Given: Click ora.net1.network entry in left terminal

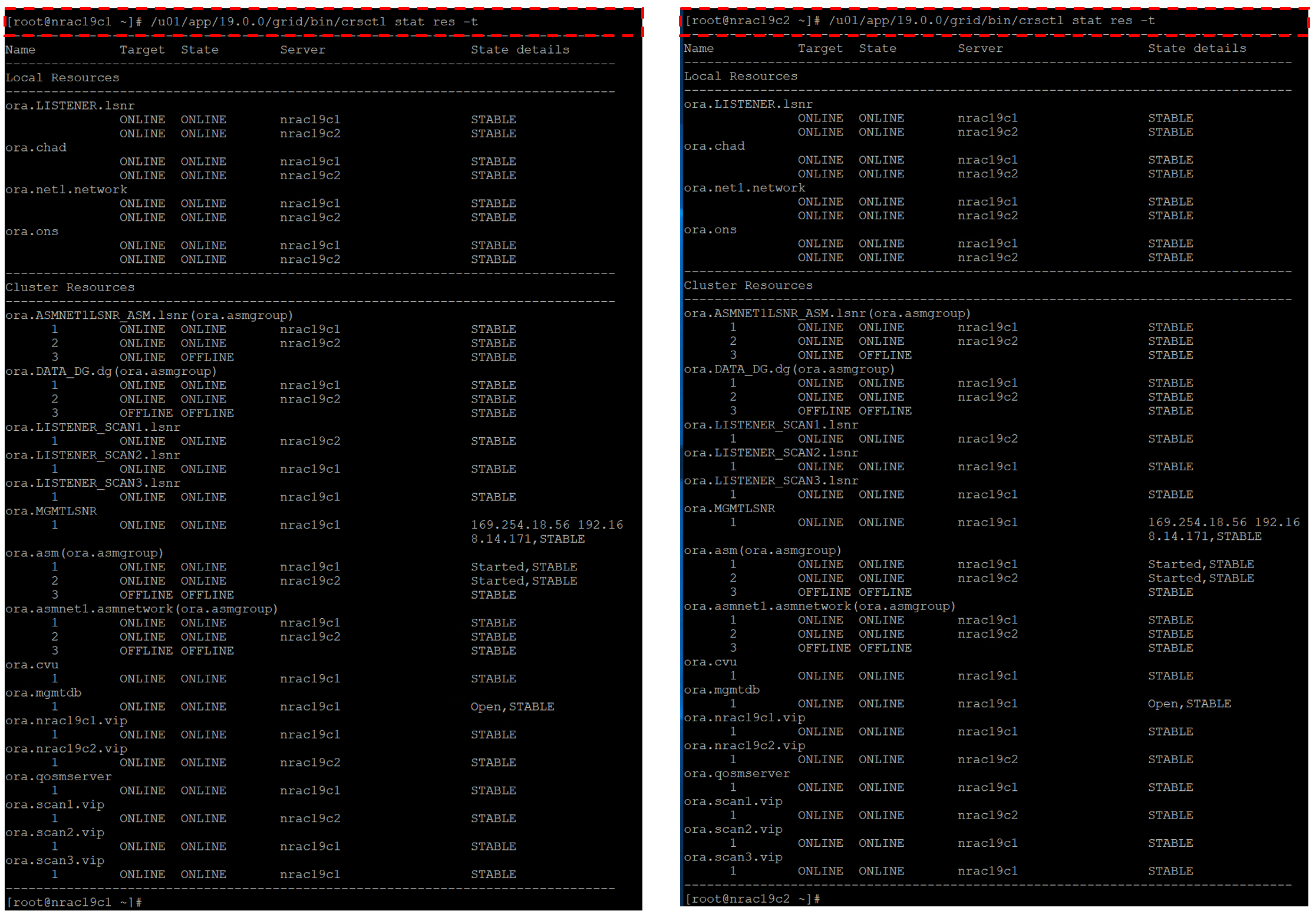Looking at the screenshot, I should pyautogui.click(x=67, y=190).
